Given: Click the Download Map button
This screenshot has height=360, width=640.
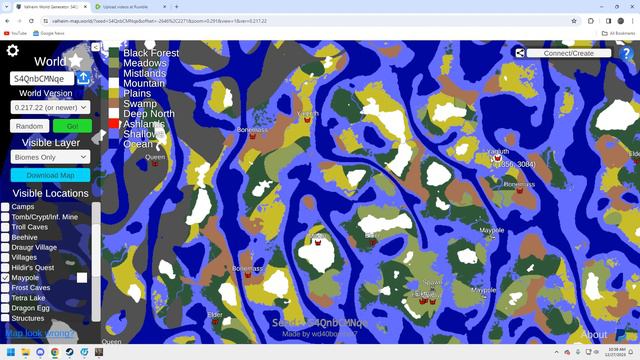Looking at the screenshot, I should [50, 175].
